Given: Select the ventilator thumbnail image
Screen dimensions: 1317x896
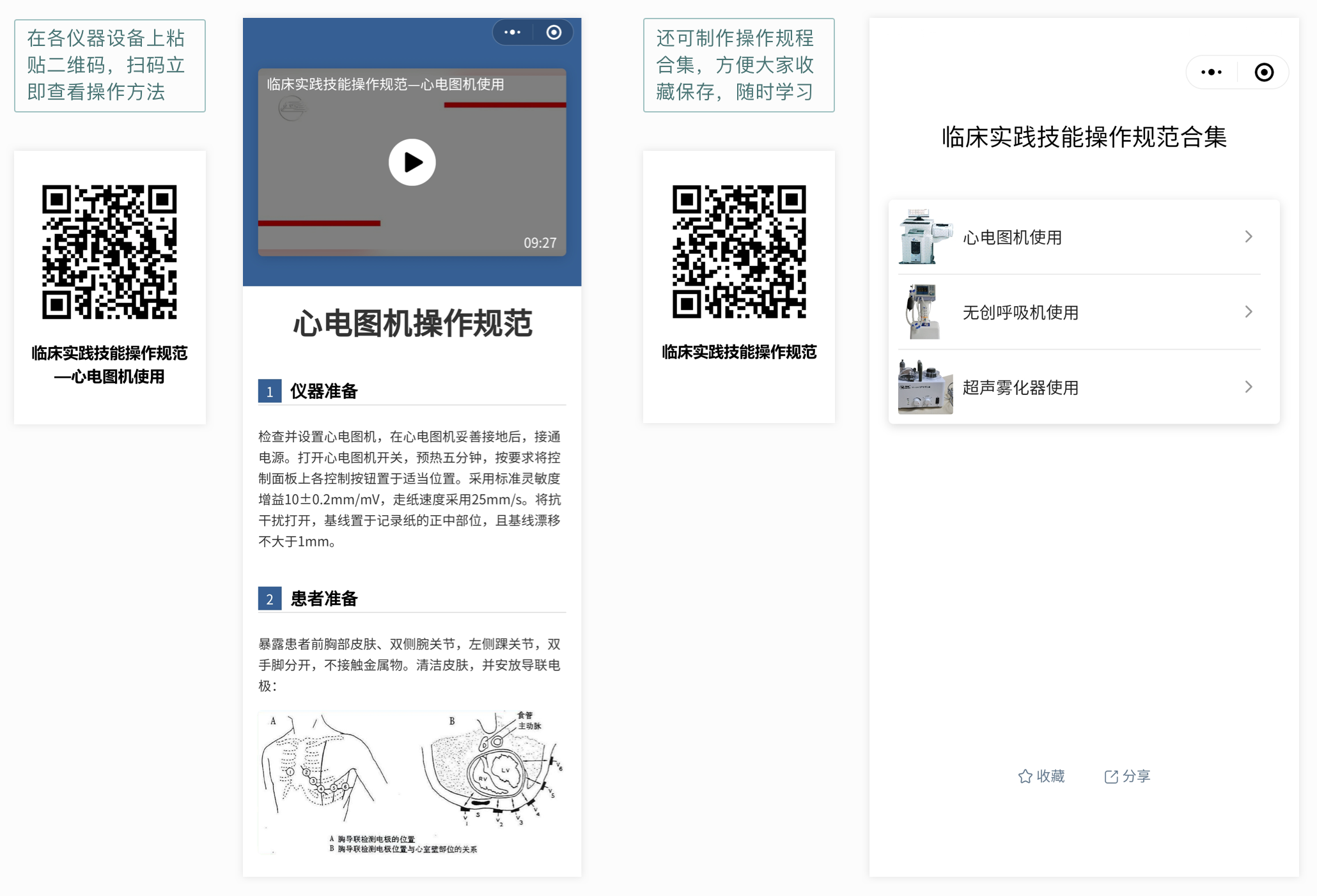Looking at the screenshot, I should click(925, 312).
